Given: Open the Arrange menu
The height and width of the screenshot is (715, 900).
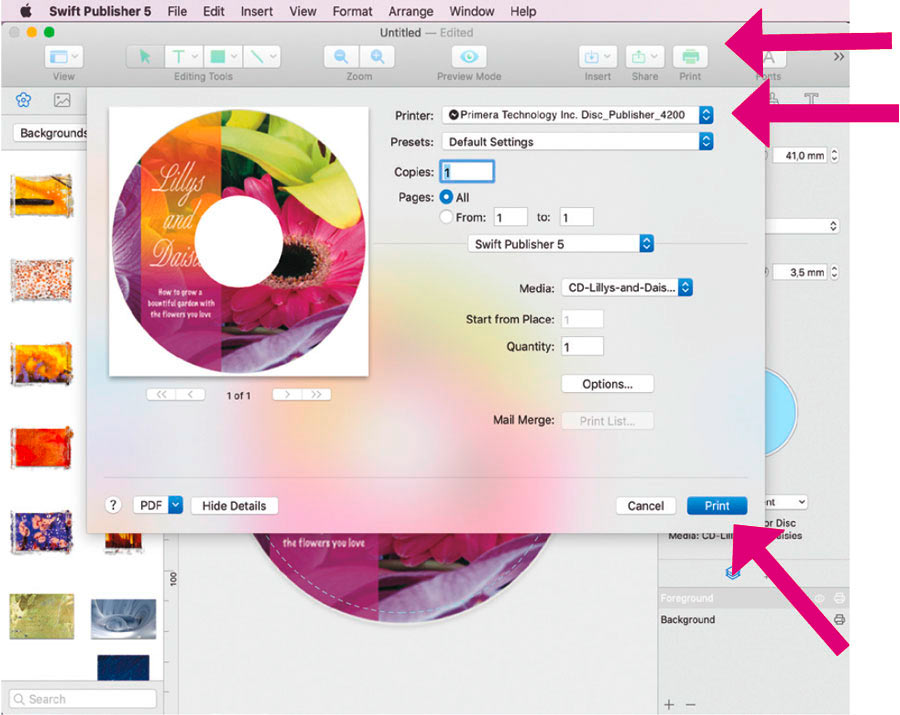Looking at the screenshot, I should 410,11.
